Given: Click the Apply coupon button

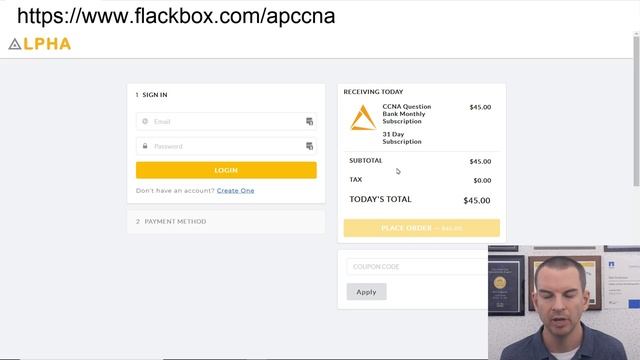Looking at the screenshot, I should tap(367, 292).
